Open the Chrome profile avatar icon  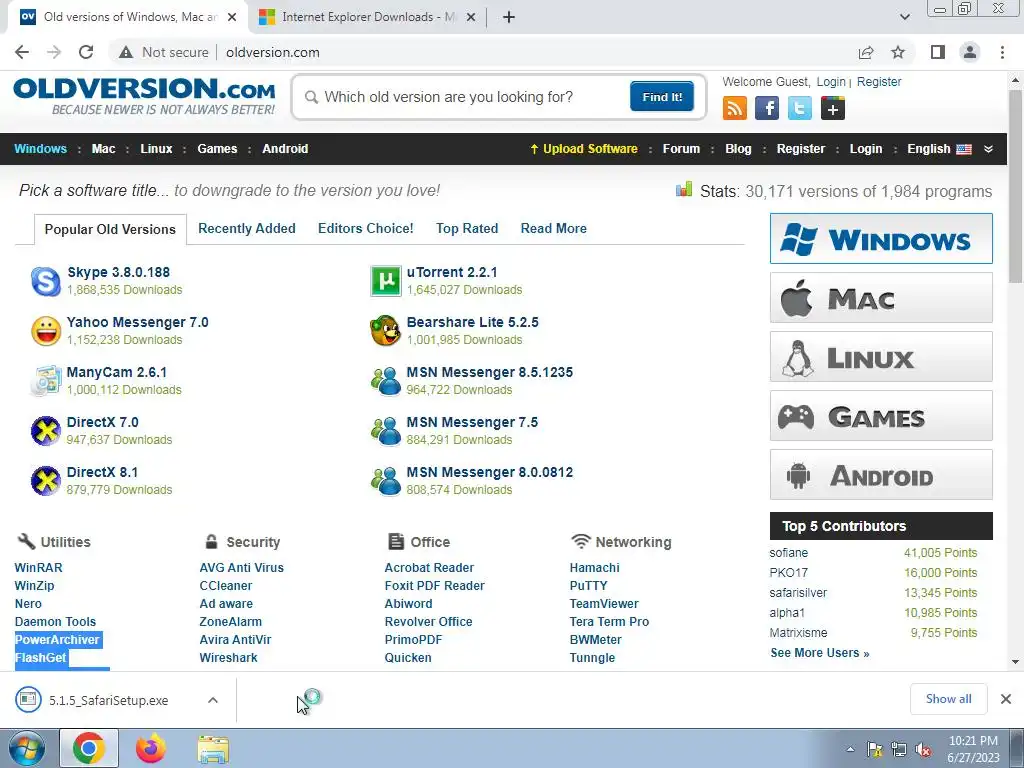970,52
